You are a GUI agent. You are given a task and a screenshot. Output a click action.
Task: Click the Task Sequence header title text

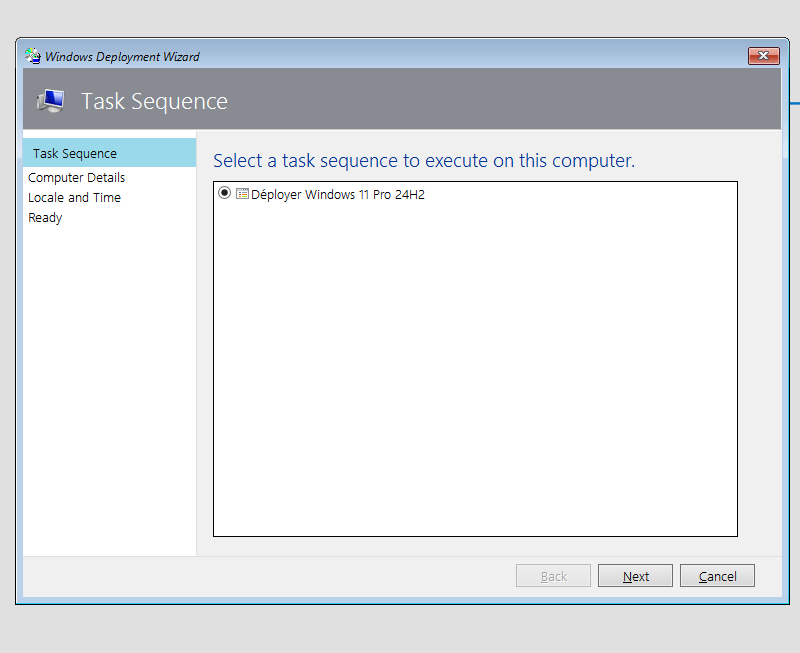click(x=154, y=101)
